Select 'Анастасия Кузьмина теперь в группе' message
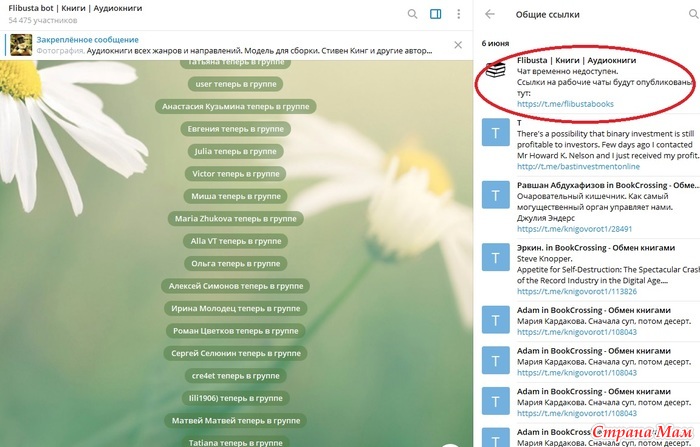This screenshot has width=700, height=447. (236, 106)
